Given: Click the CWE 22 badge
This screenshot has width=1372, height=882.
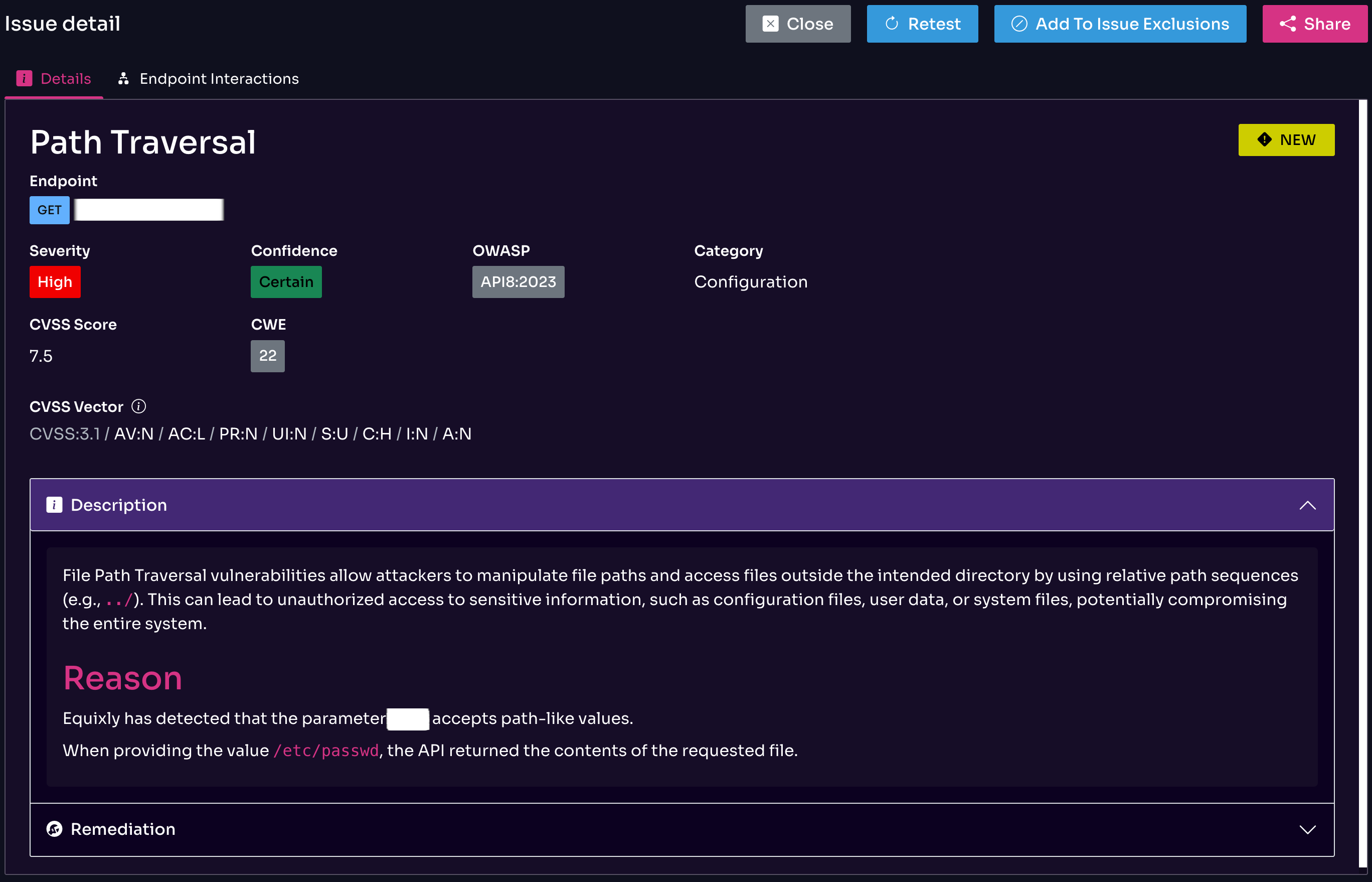Looking at the screenshot, I should (267, 356).
